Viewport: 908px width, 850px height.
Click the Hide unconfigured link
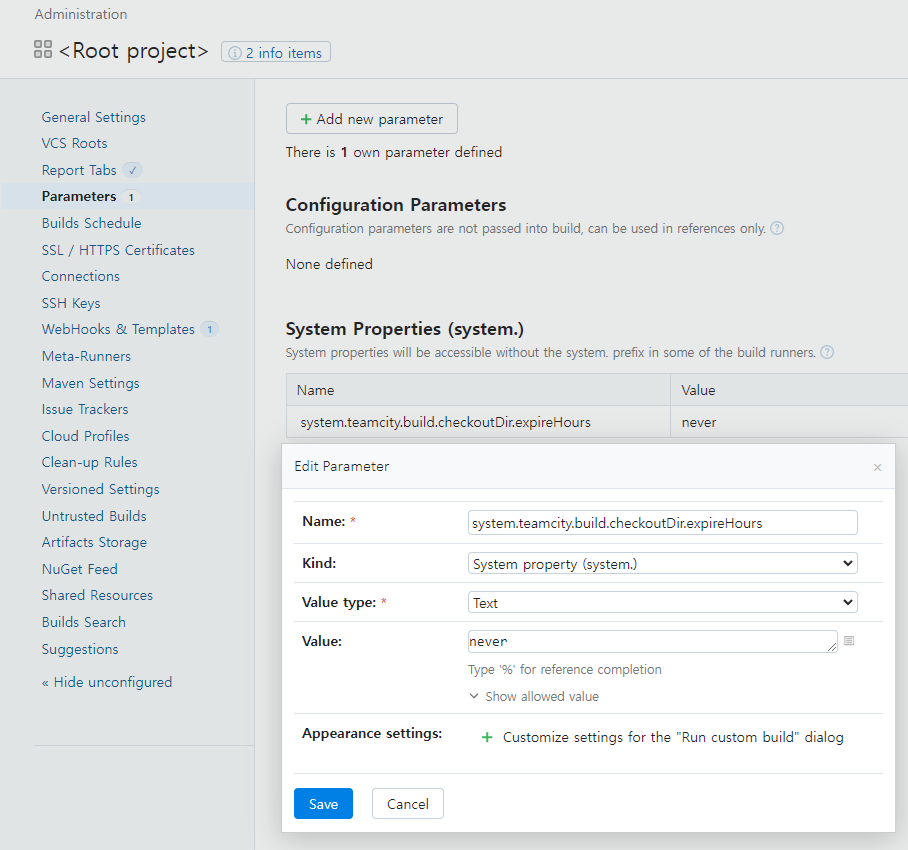click(x=107, y=682)
